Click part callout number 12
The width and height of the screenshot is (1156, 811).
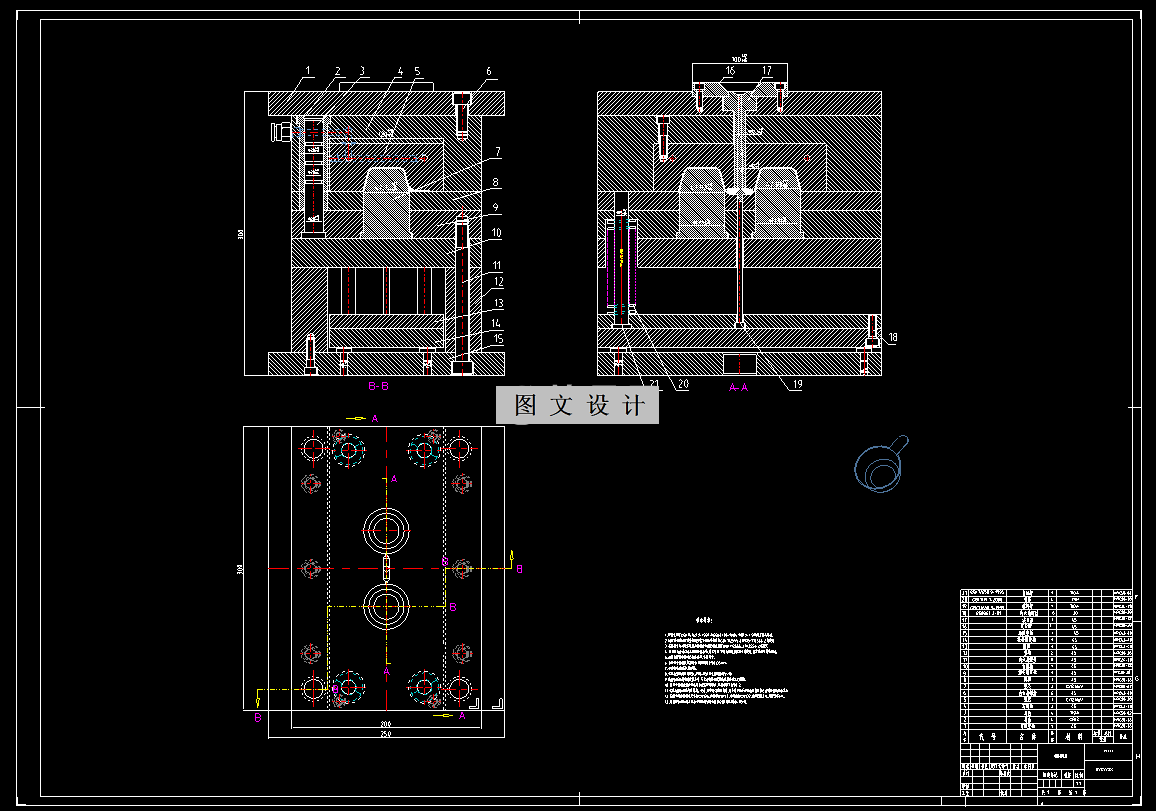[x=498, y=282]
